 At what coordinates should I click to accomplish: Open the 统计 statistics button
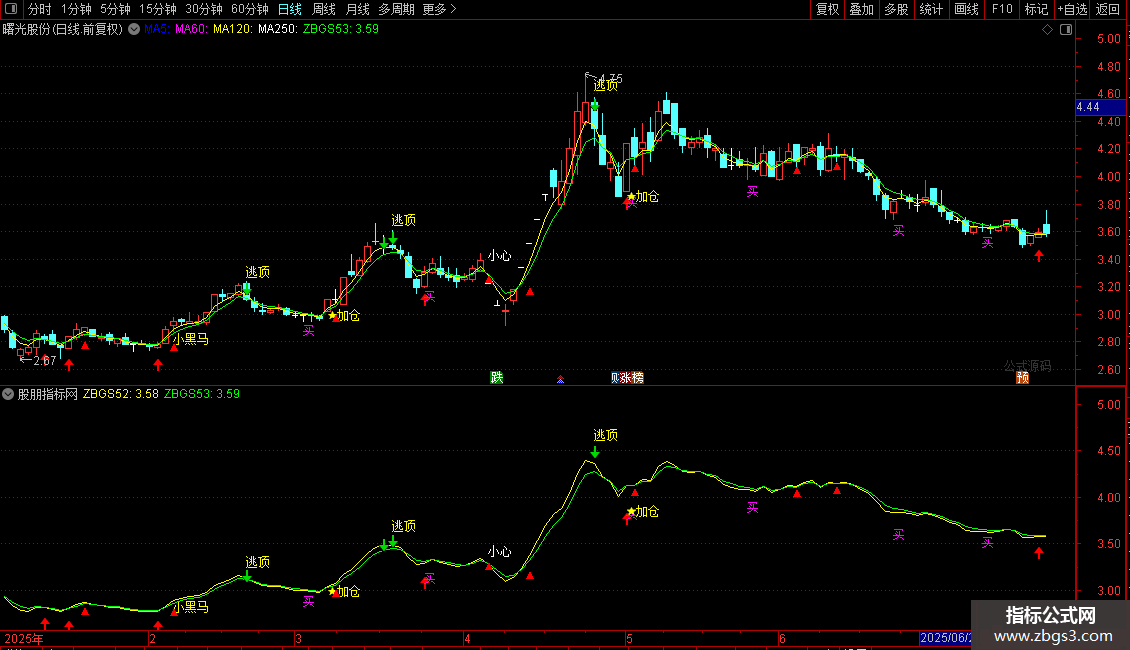point(931,9)
